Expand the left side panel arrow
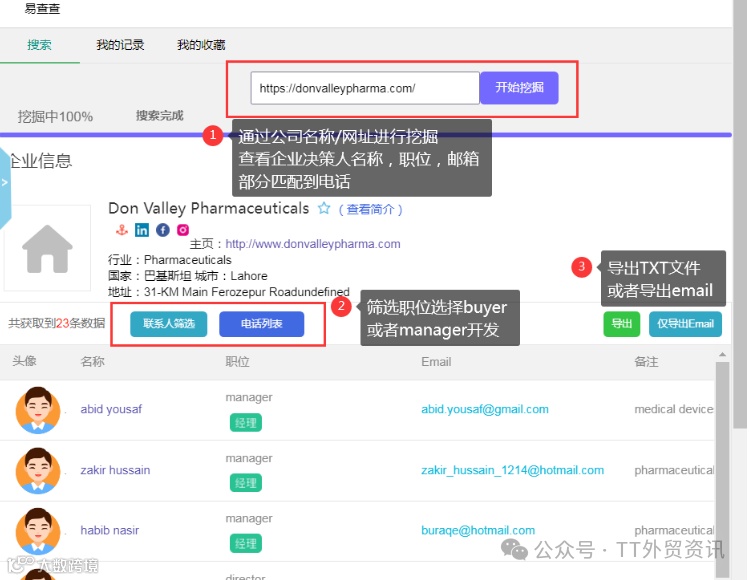 [4, 183]
